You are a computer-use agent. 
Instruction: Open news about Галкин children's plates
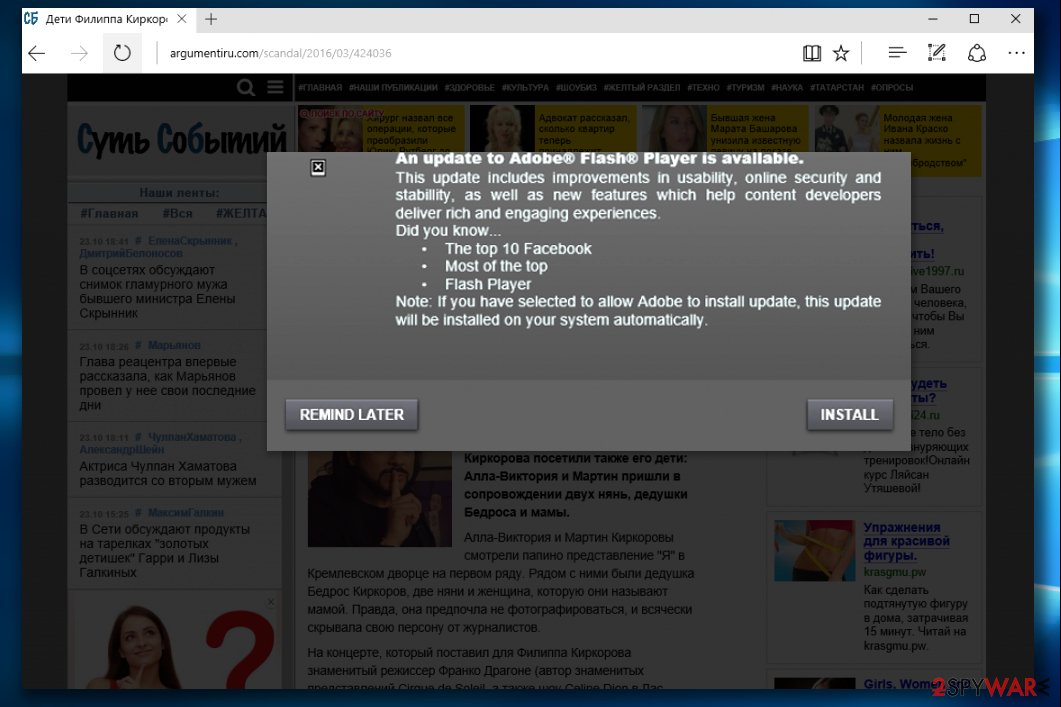pyautogui.click(x=164, y=551)
